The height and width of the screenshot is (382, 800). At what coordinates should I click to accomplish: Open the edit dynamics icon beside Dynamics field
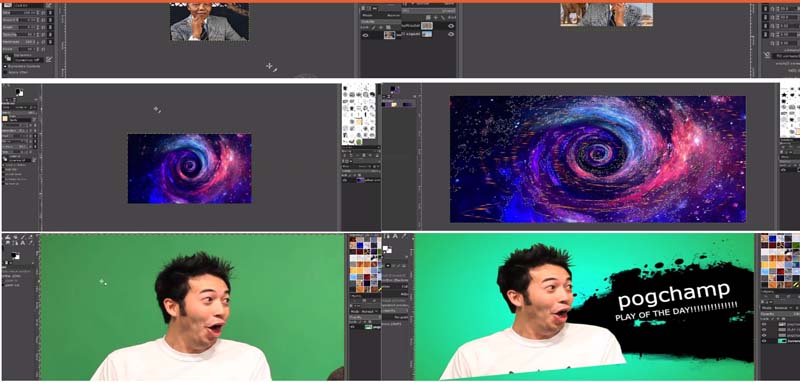pyautogui.click(x=49, y=59)
